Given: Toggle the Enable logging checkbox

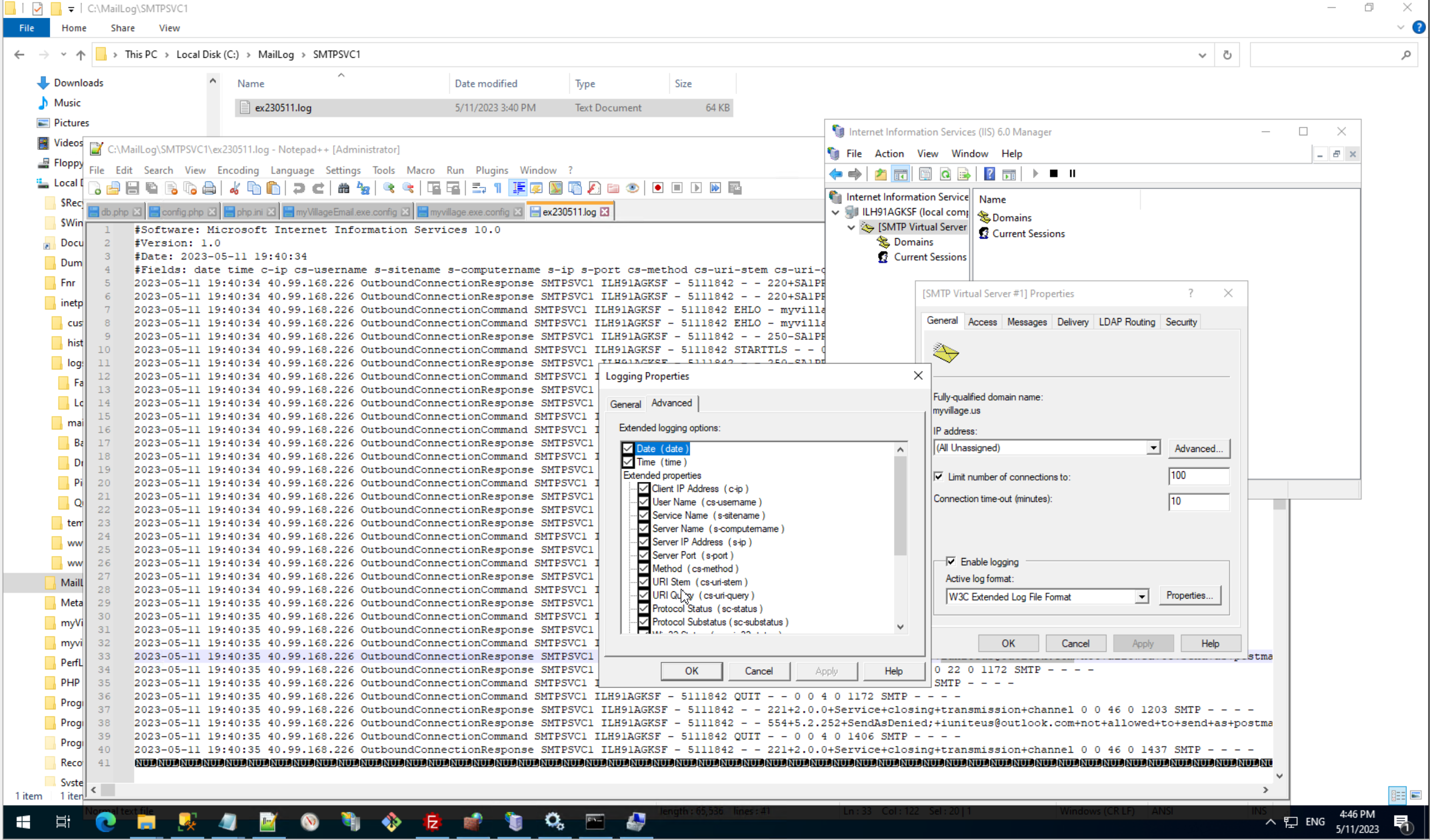Looking at the screenshot, I should pyautogui.click(x=951, y=561).
